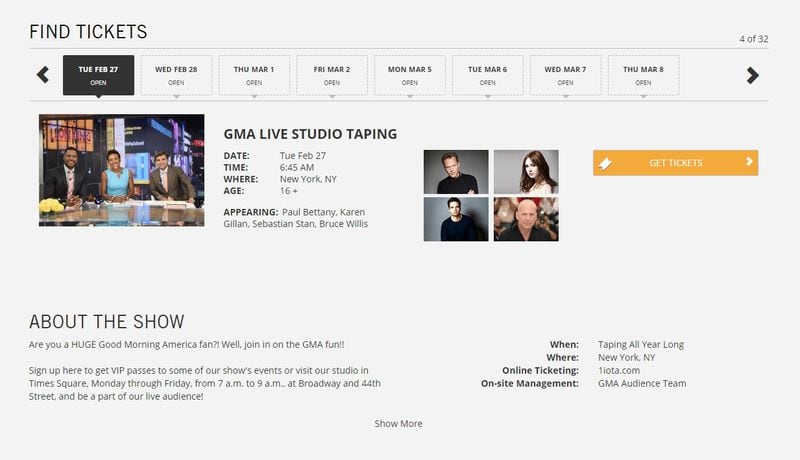The image size is (800, 460).
Task: Click the '16 +' age value
Action: 289,191
